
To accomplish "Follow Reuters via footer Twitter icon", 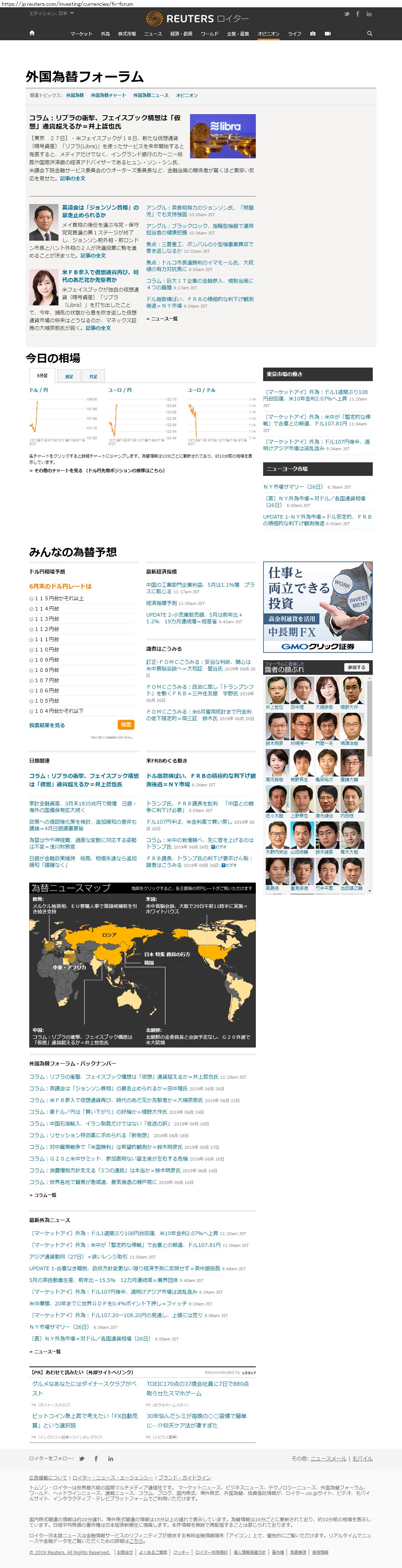I will point(81,1458).
